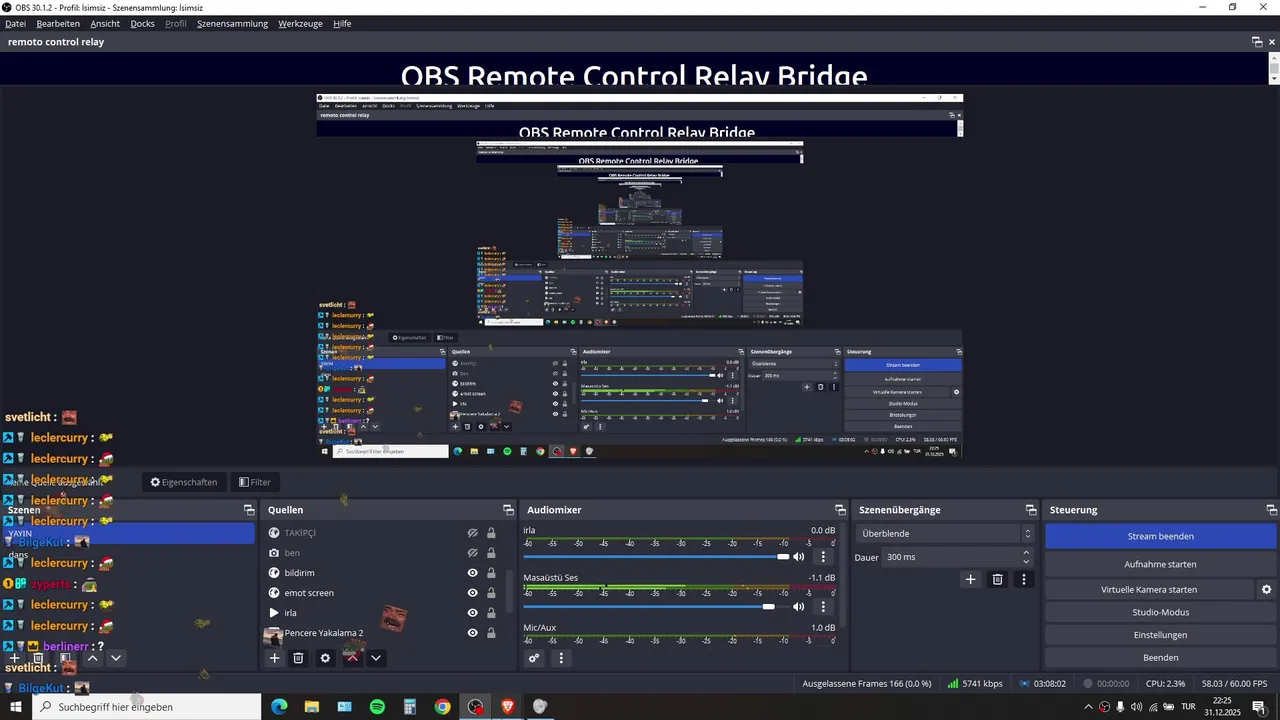The width and height of the screenshot is (1280, 720).
Task: Click the Windows taskbar search field
Action: coord(147,707)
